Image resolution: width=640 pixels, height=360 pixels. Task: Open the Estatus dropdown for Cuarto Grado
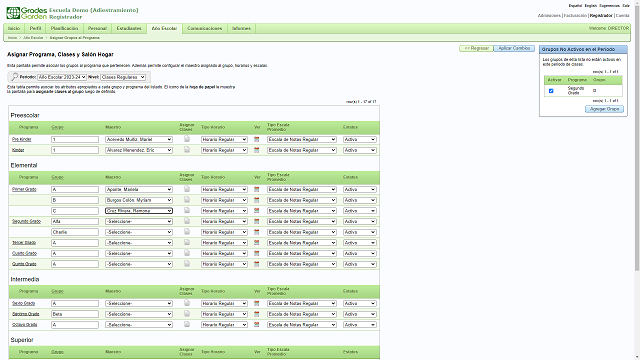coord(359,253)
